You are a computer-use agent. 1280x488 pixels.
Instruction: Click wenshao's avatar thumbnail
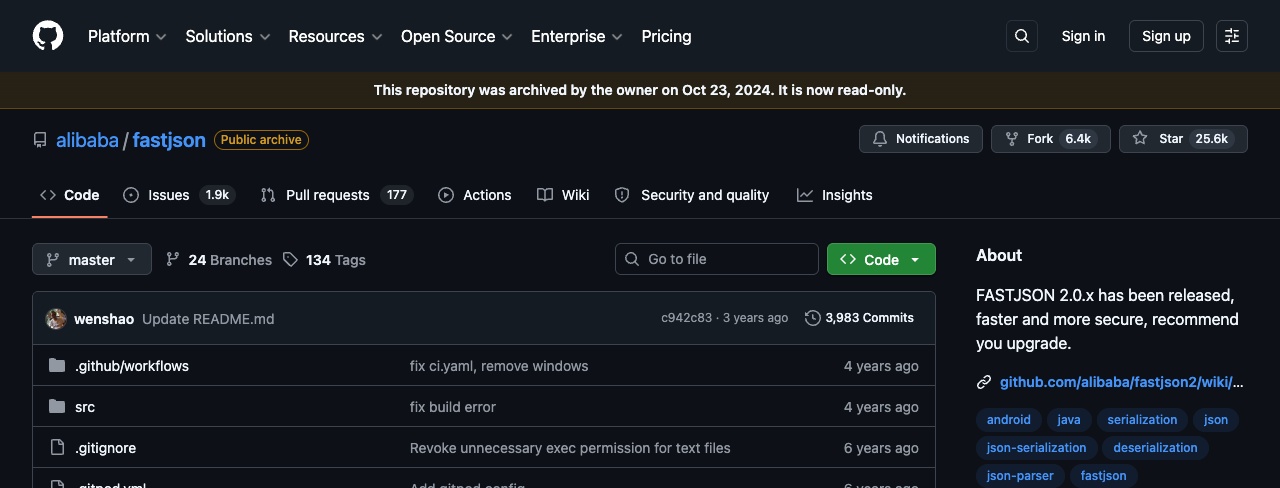56,318
